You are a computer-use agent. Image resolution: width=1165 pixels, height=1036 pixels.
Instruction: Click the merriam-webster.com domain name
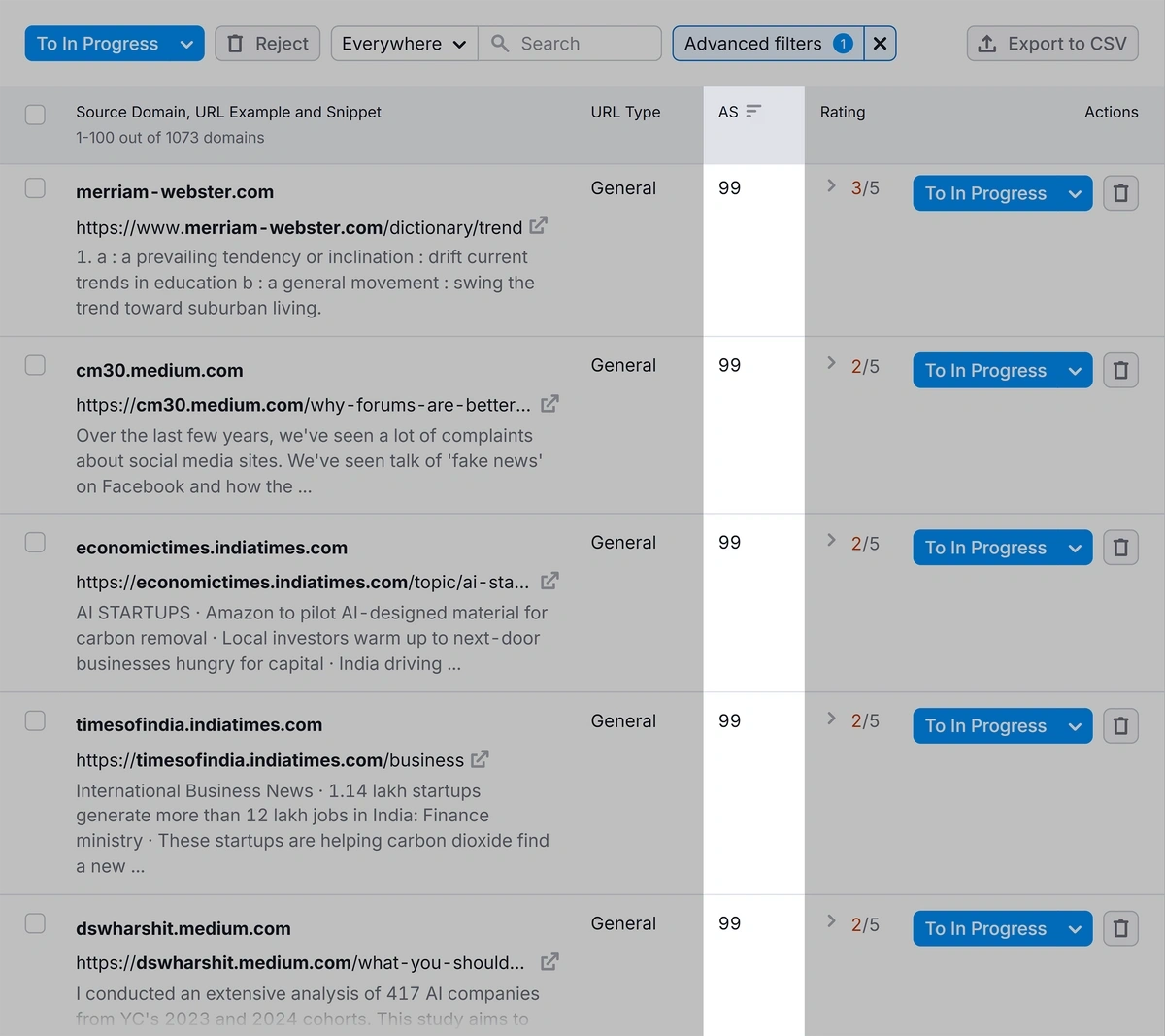coord(175,192)
